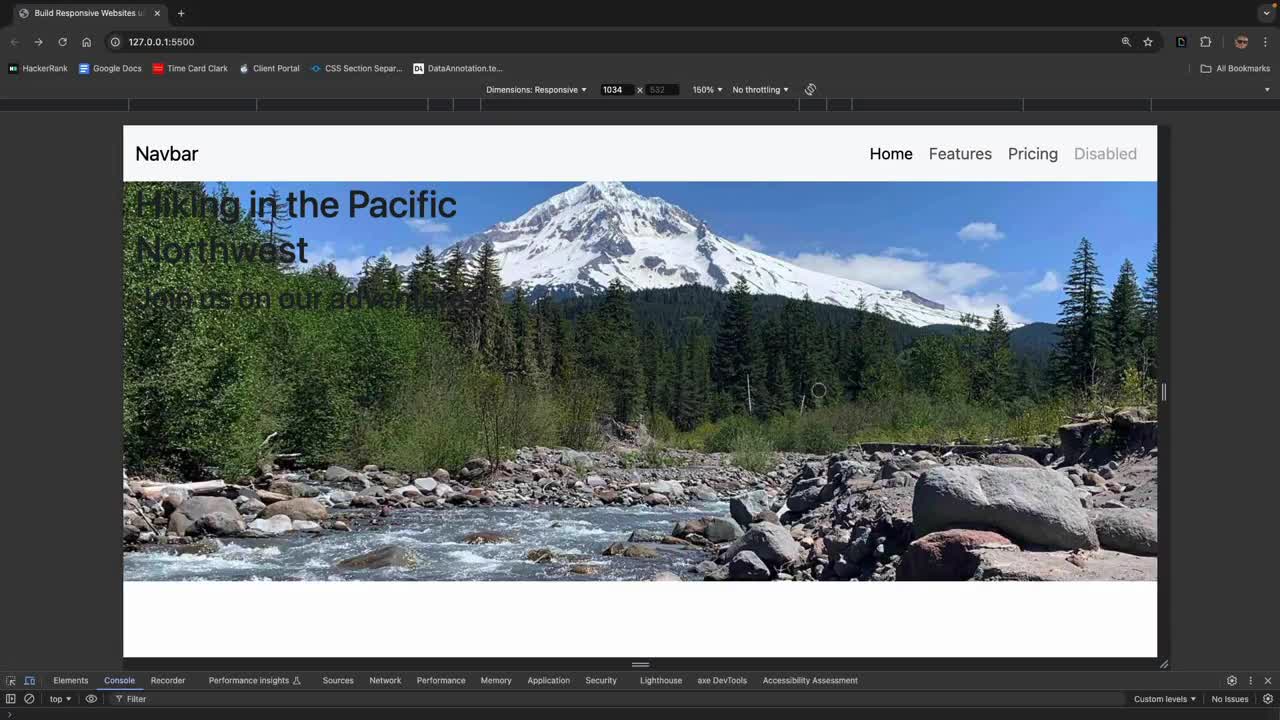Click the live expression eye icon

click(x=91, y=699)
